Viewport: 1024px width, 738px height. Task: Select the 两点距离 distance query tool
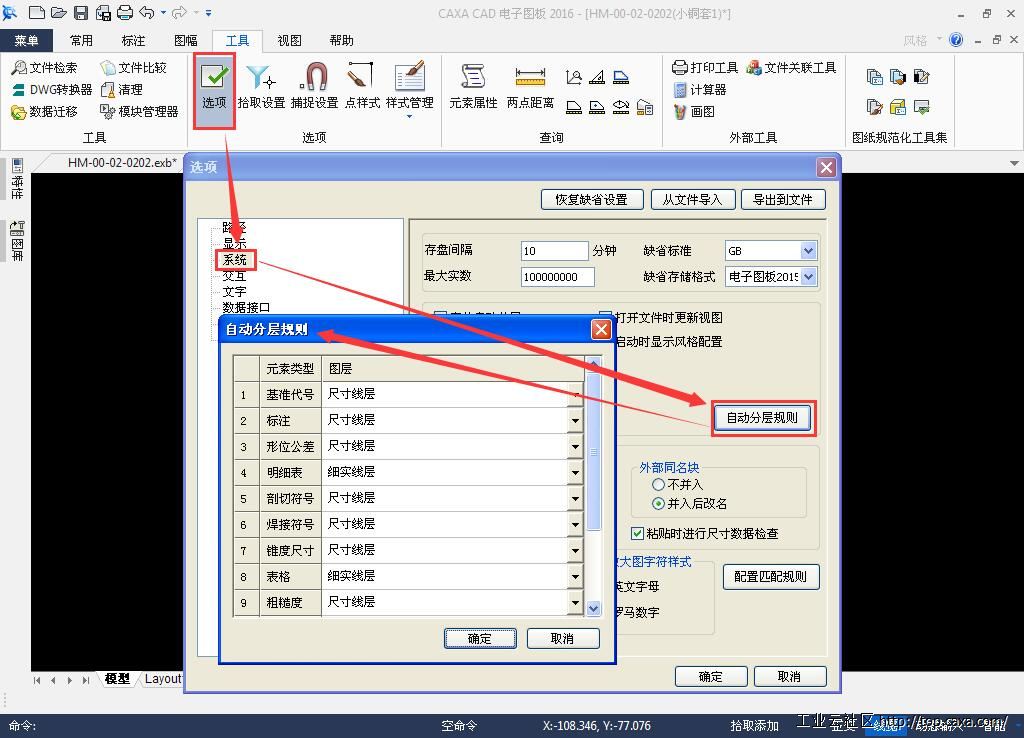530,86
